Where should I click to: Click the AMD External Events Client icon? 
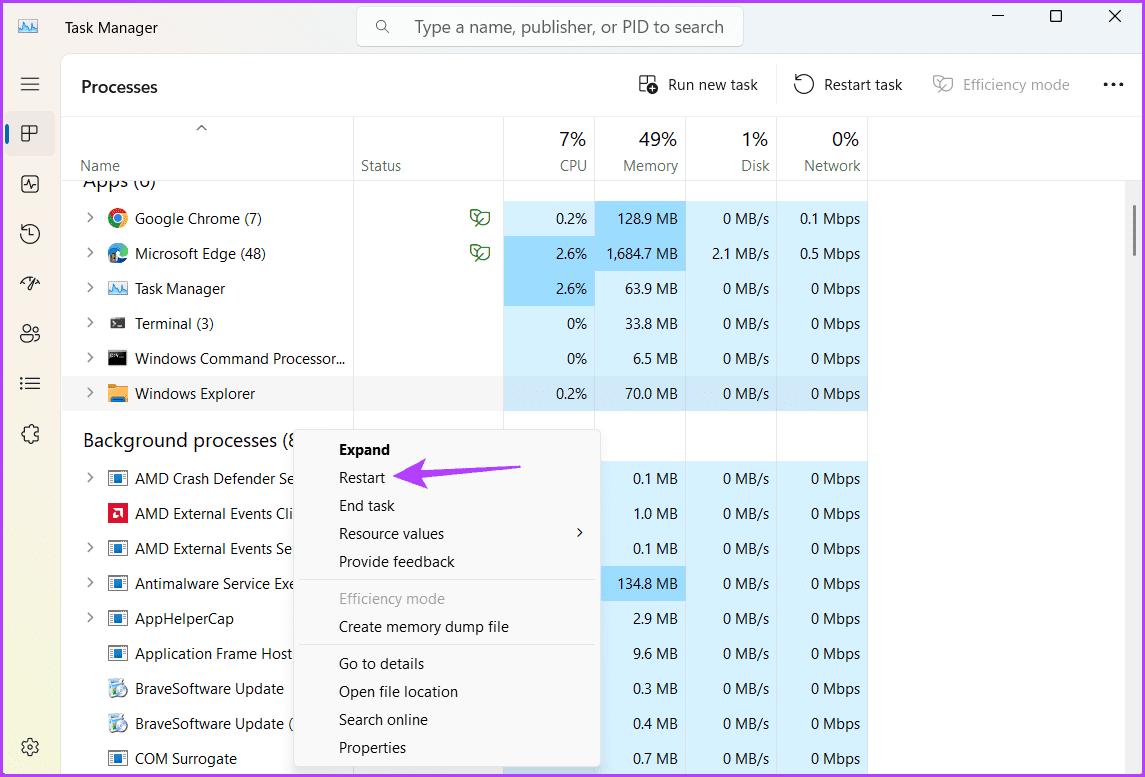tap(118, 513)
